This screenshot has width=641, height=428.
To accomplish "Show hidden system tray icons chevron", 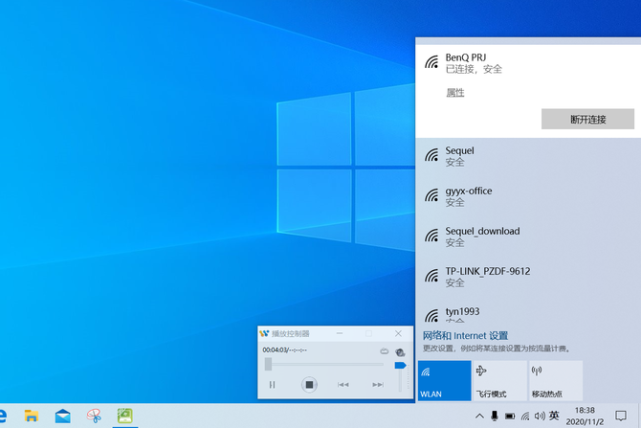I will pos(479,416).
